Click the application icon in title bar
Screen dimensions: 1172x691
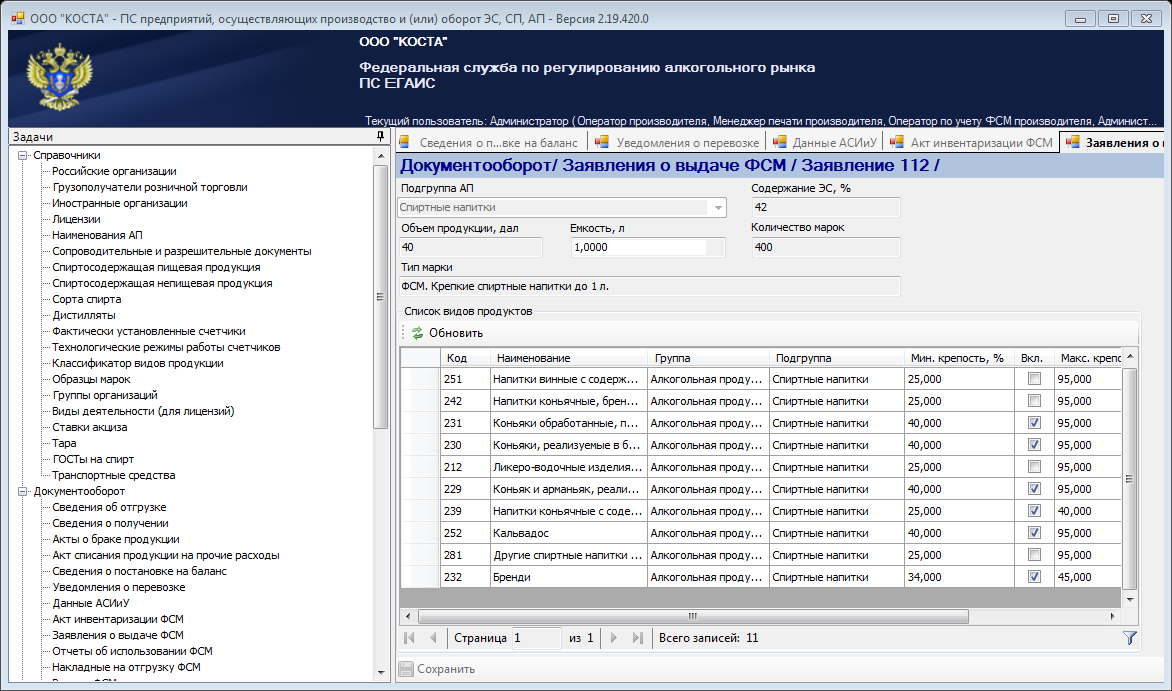pyautogui.click(x=17, y=18)
